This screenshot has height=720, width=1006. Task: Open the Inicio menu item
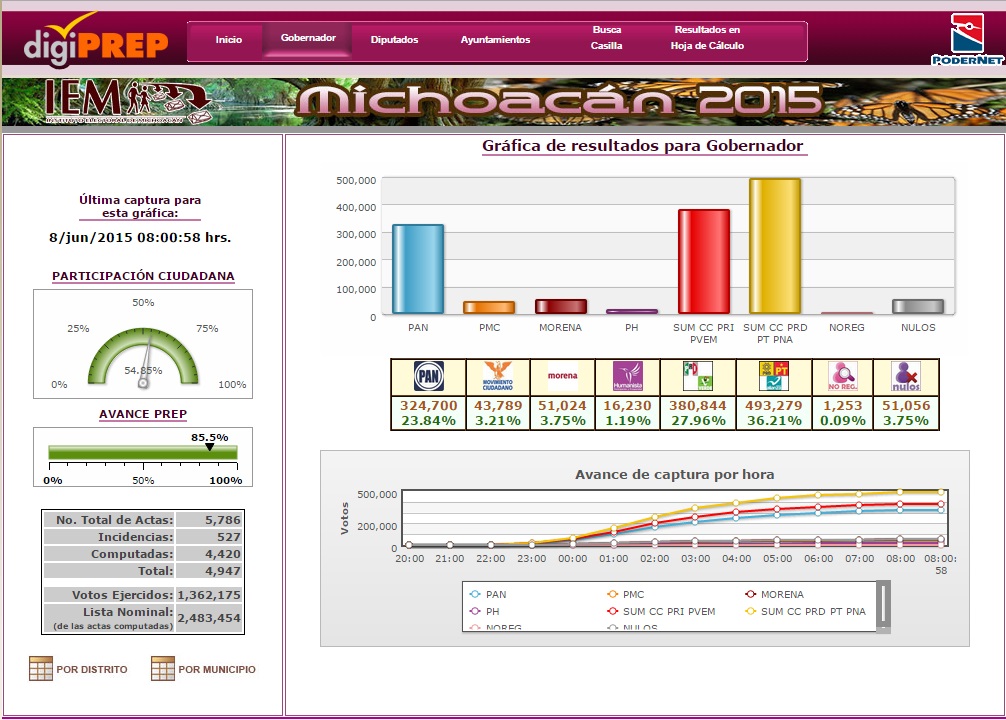tap(228, 40)
